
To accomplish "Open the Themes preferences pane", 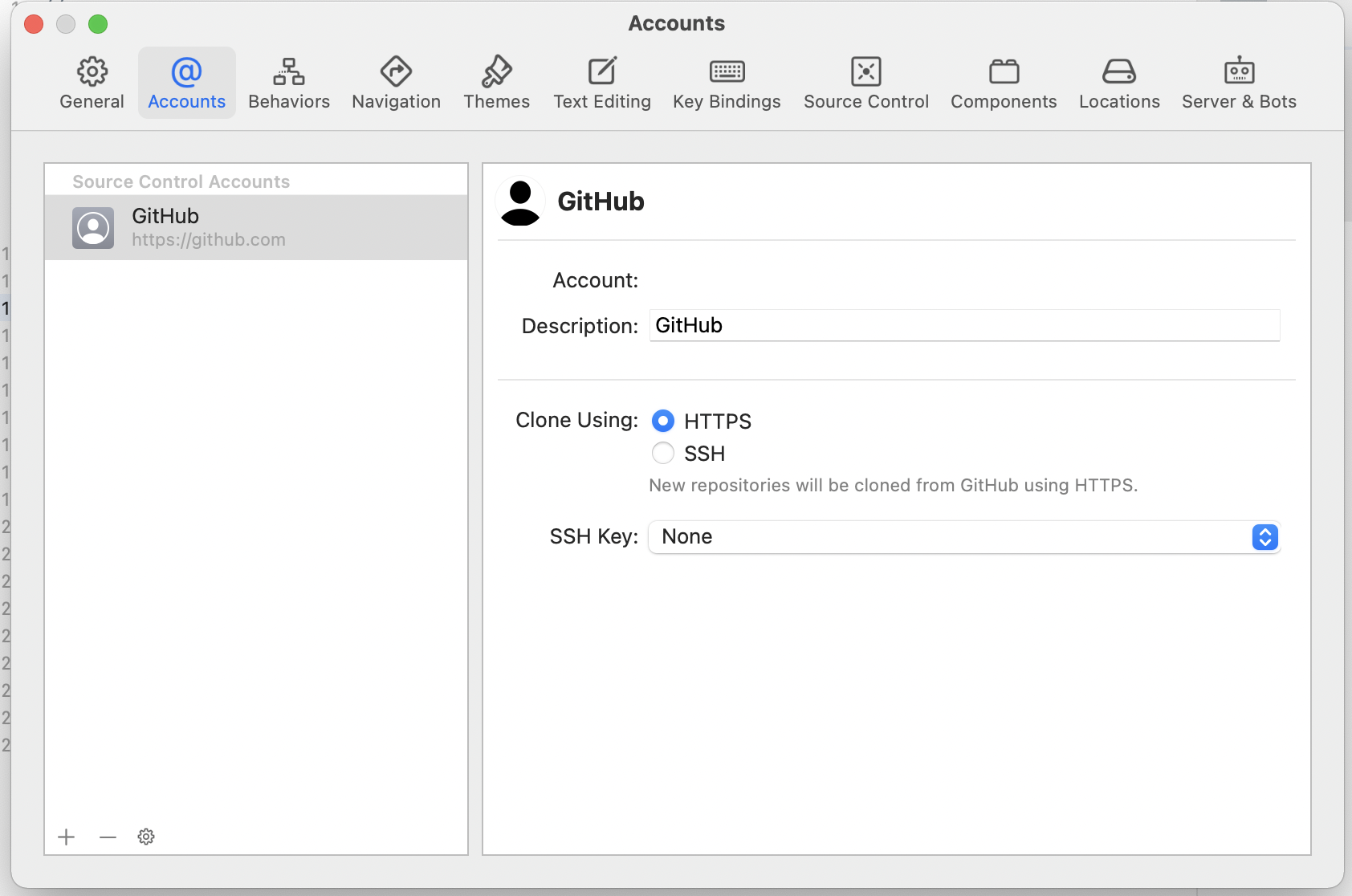I will pos(497,83).
